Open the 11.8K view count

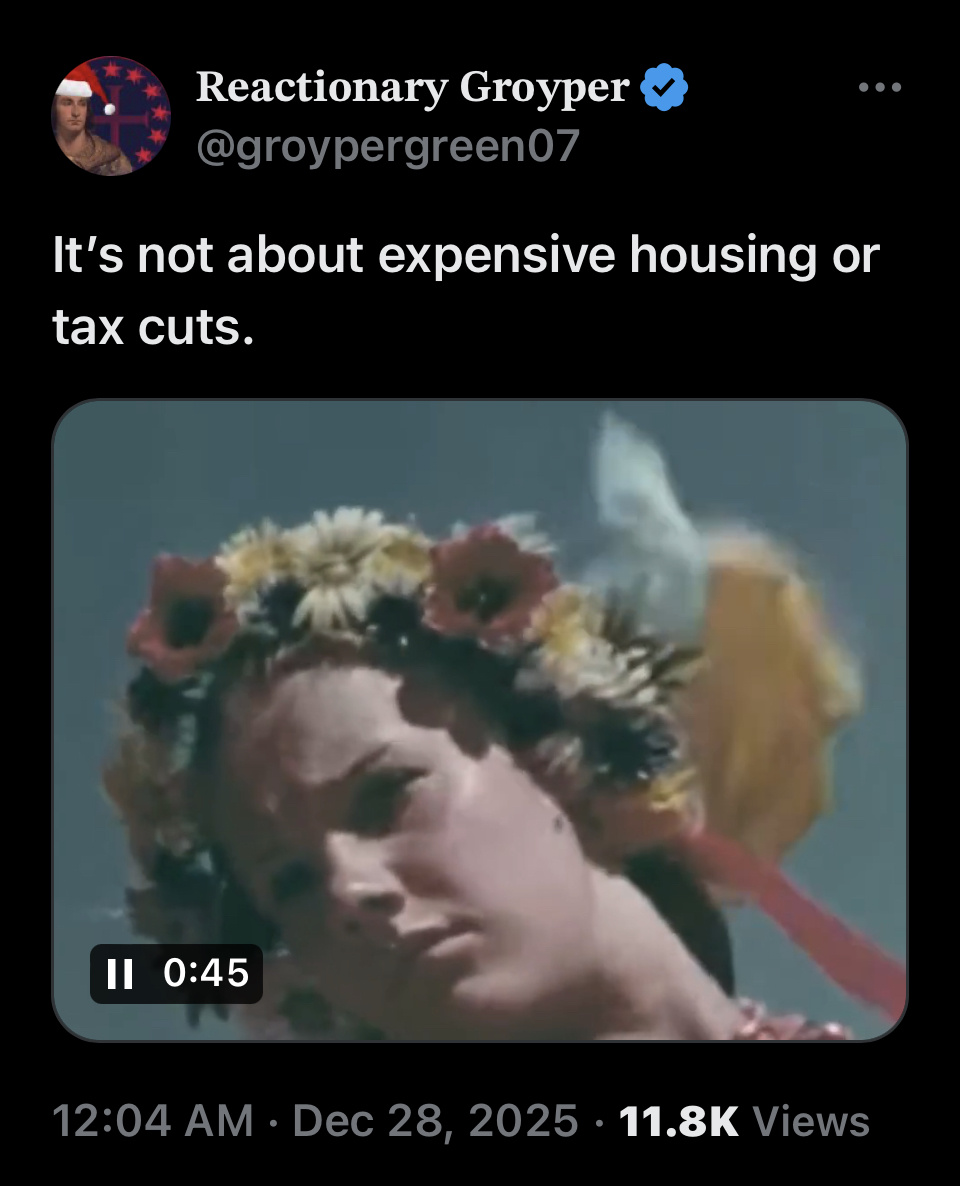(678, 1121)
